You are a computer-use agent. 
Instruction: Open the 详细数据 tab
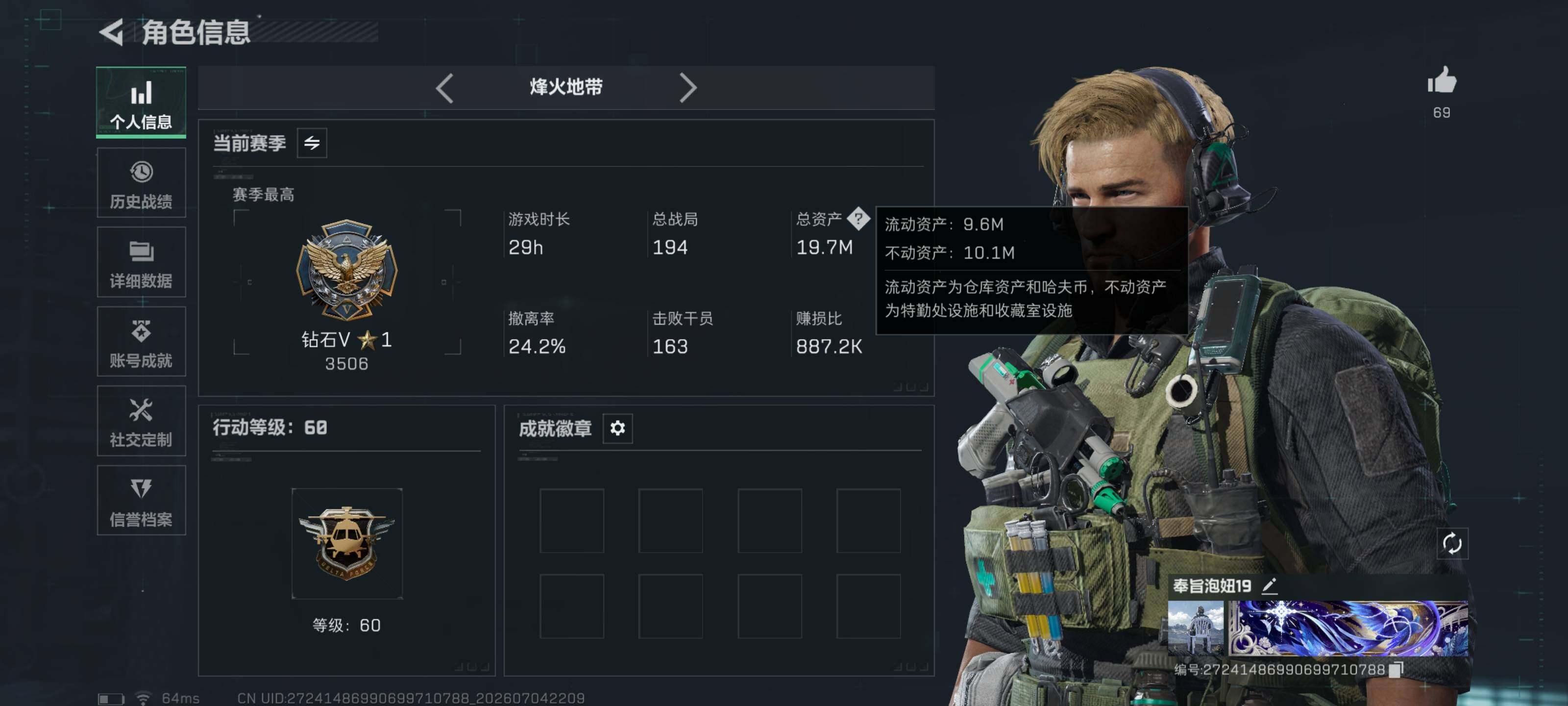141,262
